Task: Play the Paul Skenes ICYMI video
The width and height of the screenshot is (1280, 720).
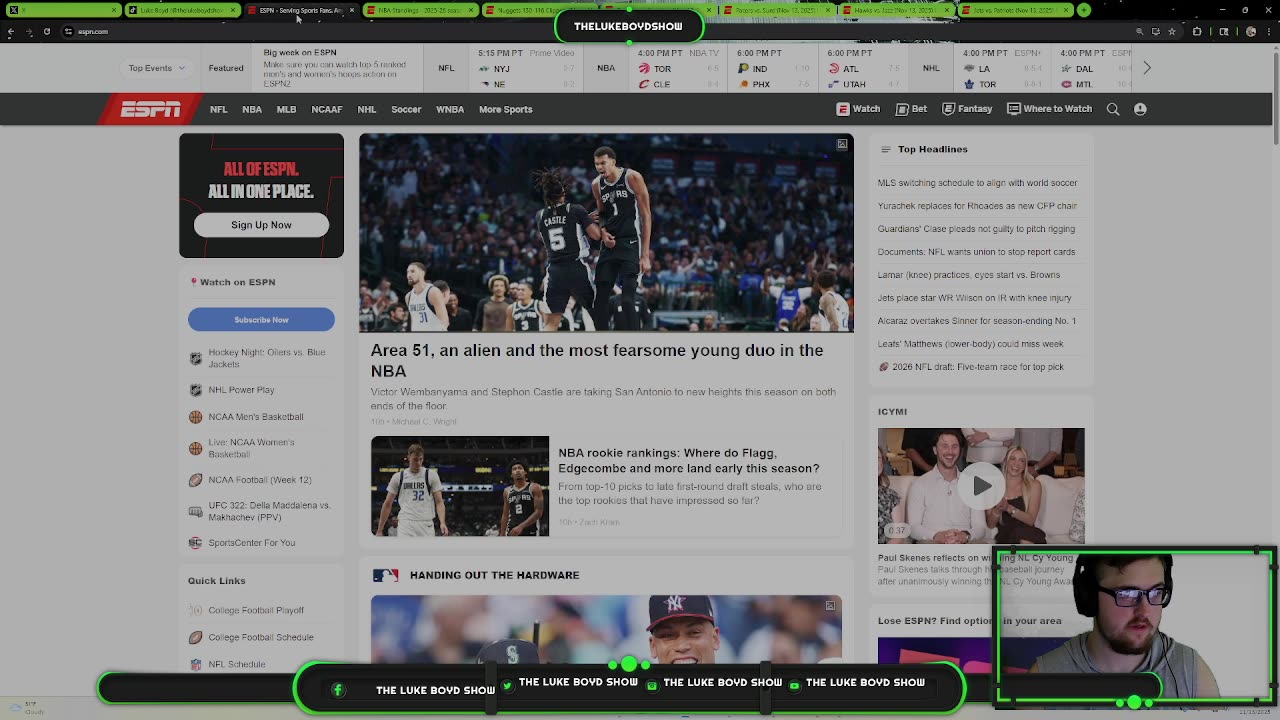Action: [981, 486]
